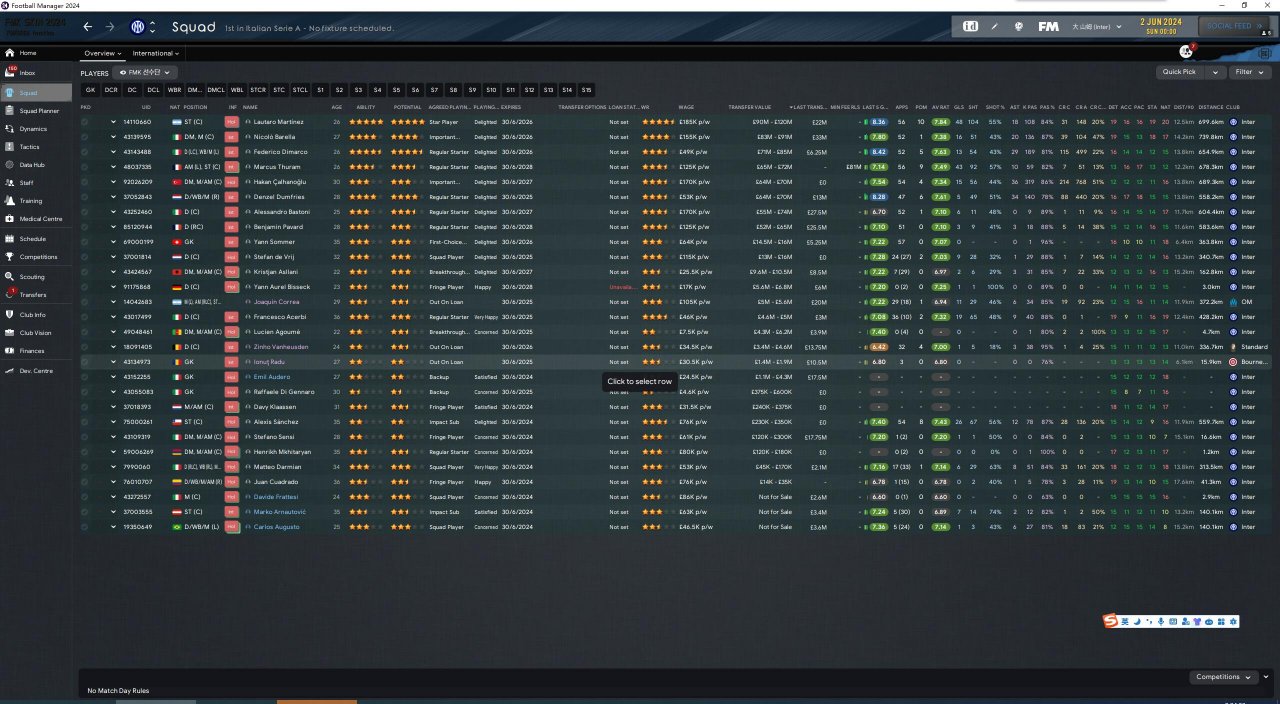This screenshot has width=1280, height=704.
Task: Sort by WAGE column header
Action: click(686, 107)
